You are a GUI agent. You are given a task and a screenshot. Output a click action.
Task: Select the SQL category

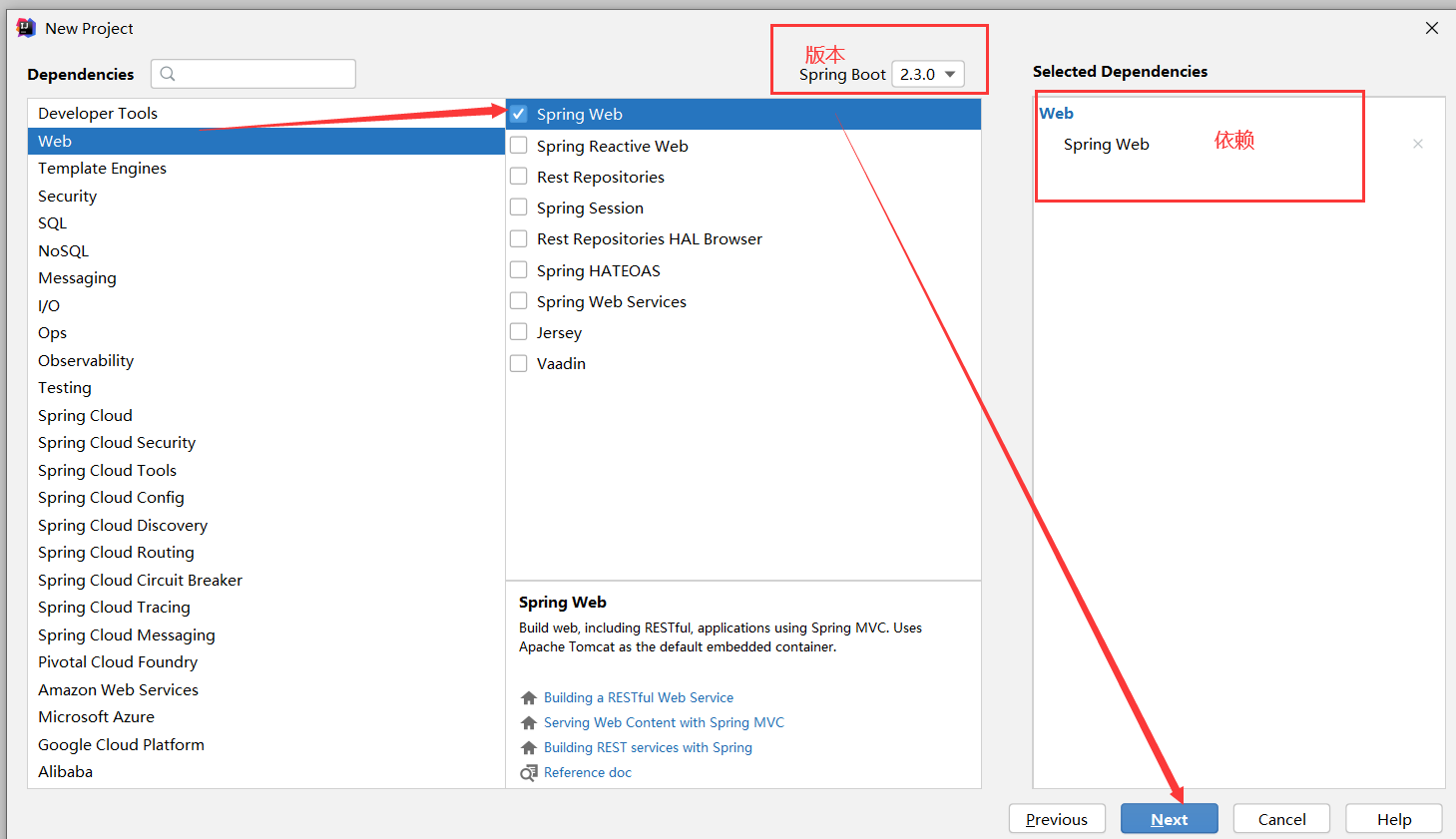click(266, 223)
